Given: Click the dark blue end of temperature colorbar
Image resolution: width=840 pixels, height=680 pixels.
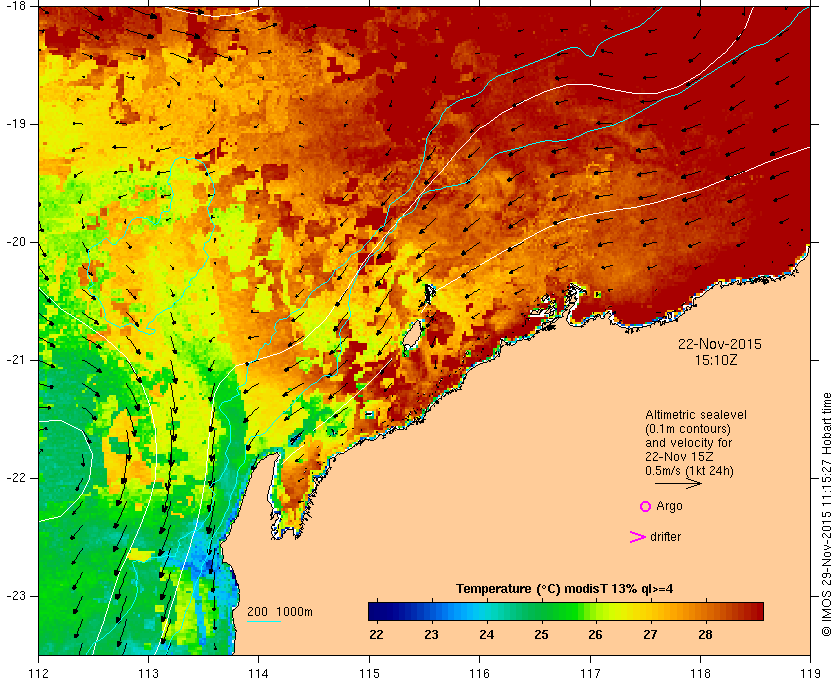Looking at the screenshot, I should pyautogui.click(x=375, y=611).
